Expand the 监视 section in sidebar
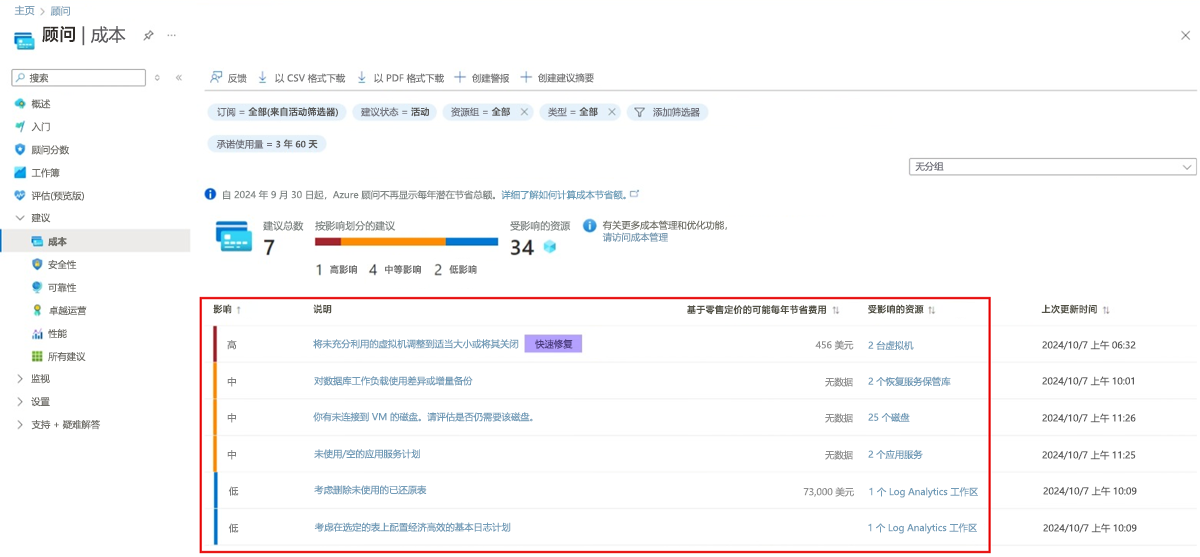 20,379
